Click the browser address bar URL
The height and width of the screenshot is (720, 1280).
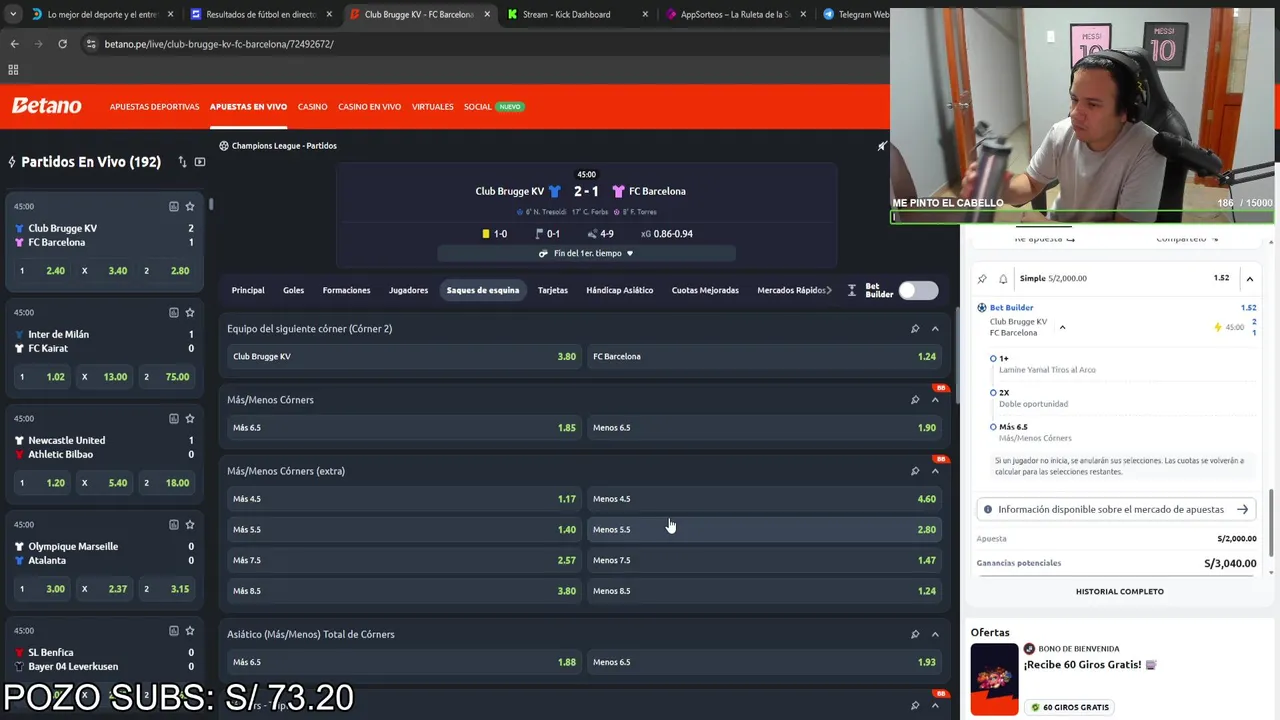[x=219, y=44]
